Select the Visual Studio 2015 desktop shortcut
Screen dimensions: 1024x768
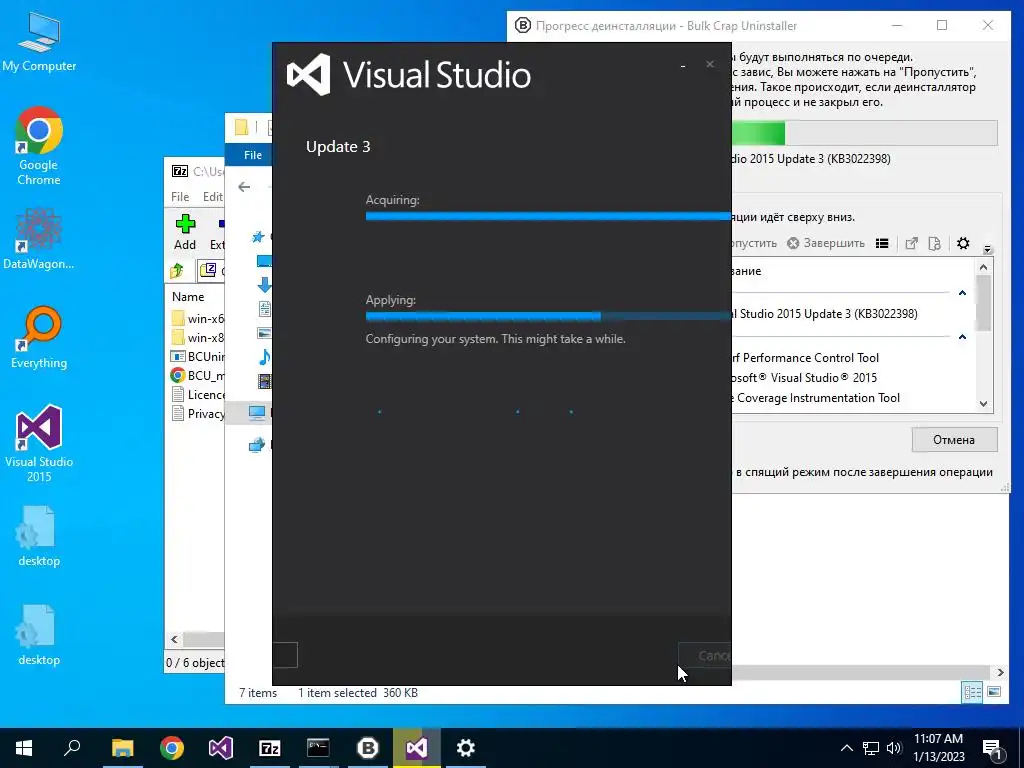[x=39, y=444]
